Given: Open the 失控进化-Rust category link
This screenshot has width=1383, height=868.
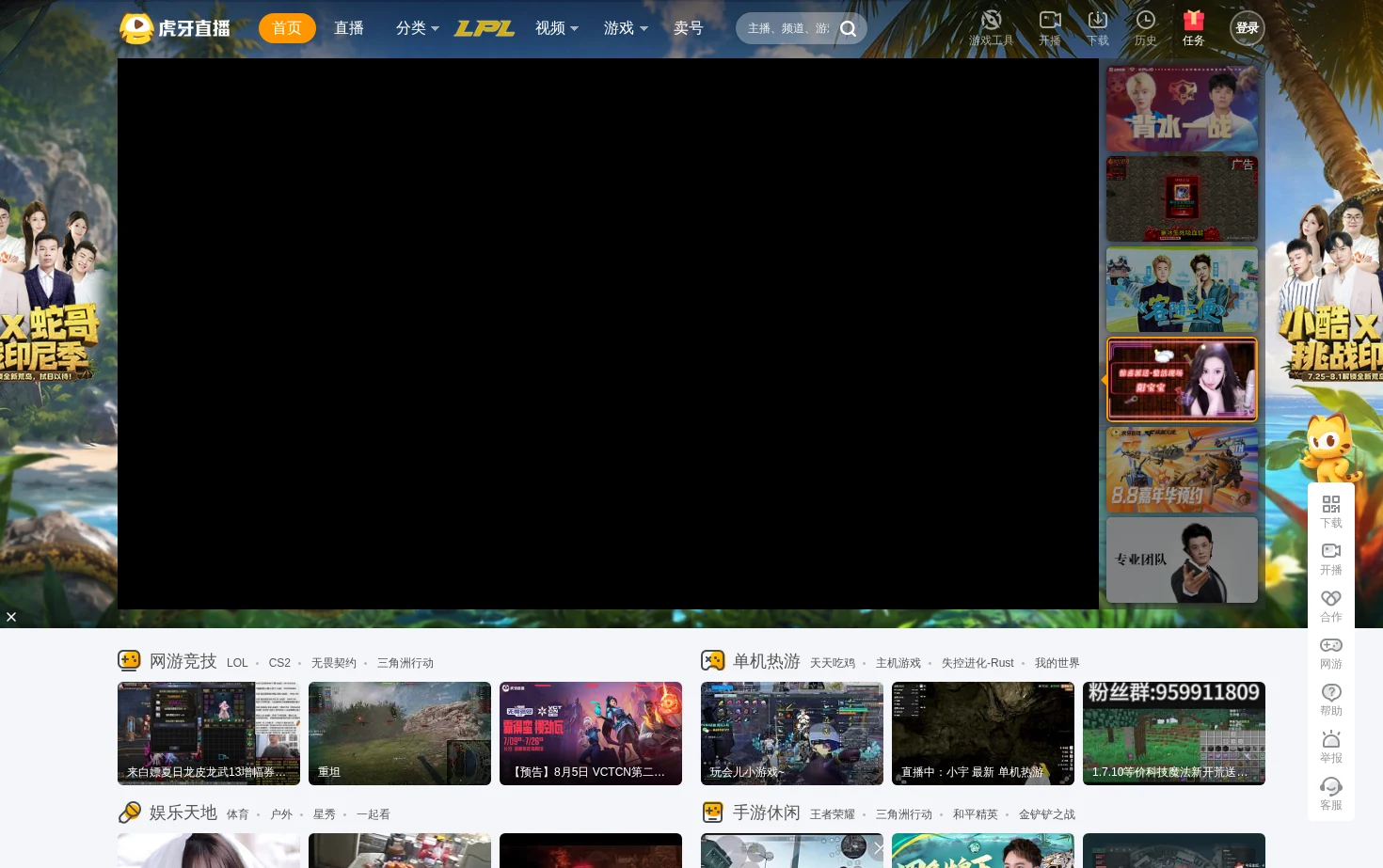Looking at the screenshot, I should click(978, 663).
